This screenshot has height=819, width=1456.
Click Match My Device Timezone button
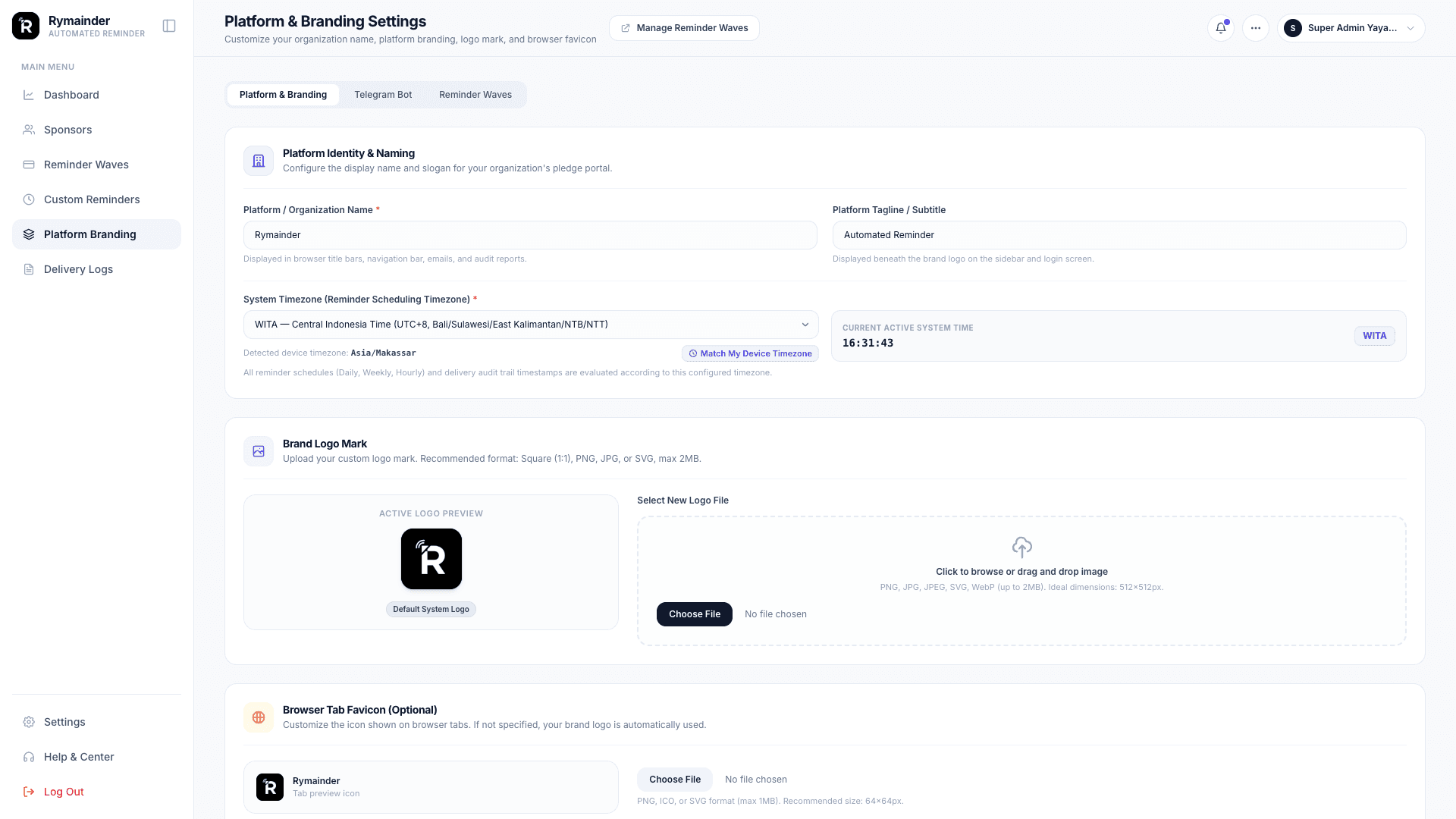[x=750, y=353]
